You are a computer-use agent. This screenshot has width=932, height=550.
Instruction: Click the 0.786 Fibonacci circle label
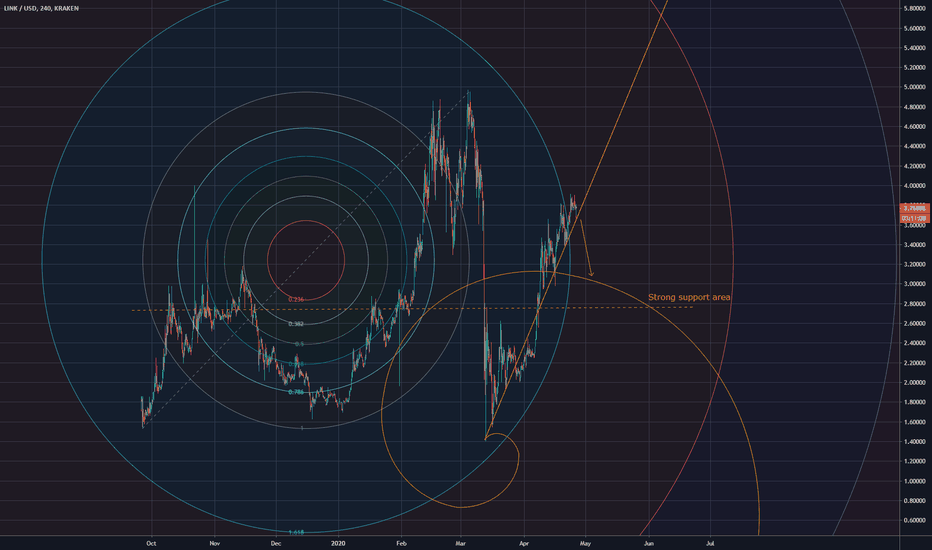(x=296, y=392)
